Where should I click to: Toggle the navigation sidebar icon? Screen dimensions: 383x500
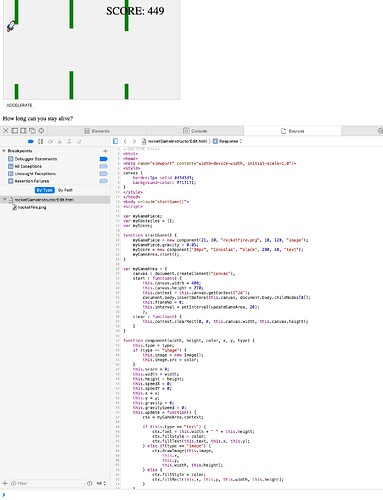tap(115, 141)
